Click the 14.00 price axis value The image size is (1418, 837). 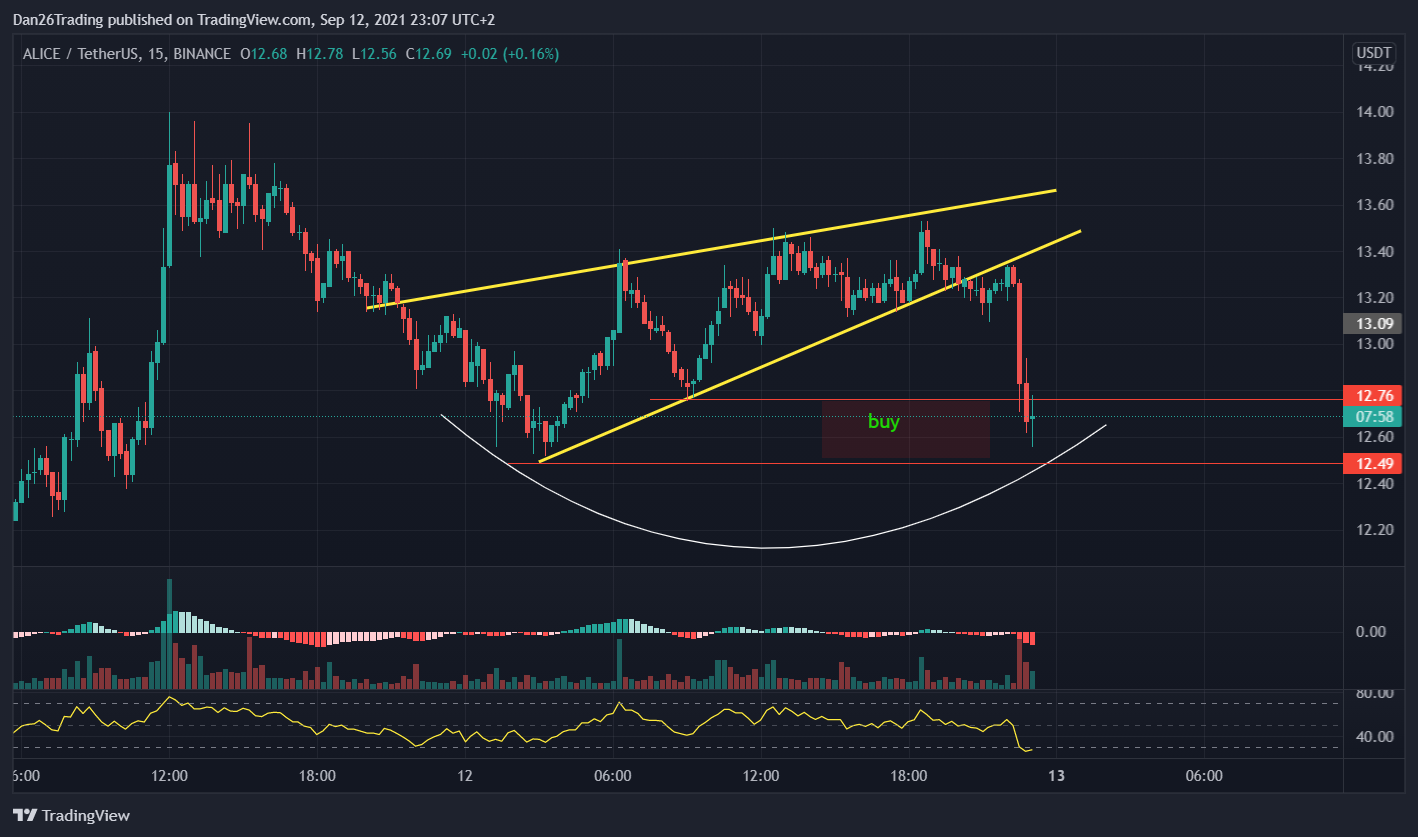[1374, 112]
